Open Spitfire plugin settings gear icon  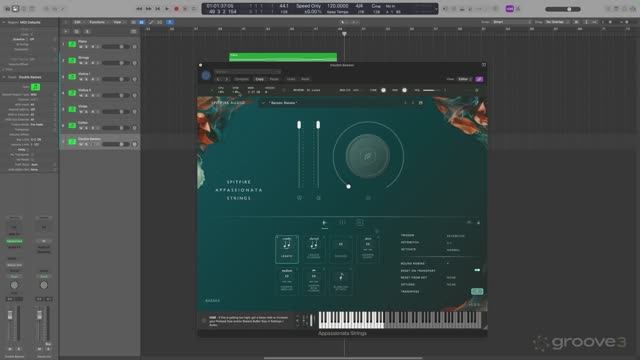tap(476, 90)
